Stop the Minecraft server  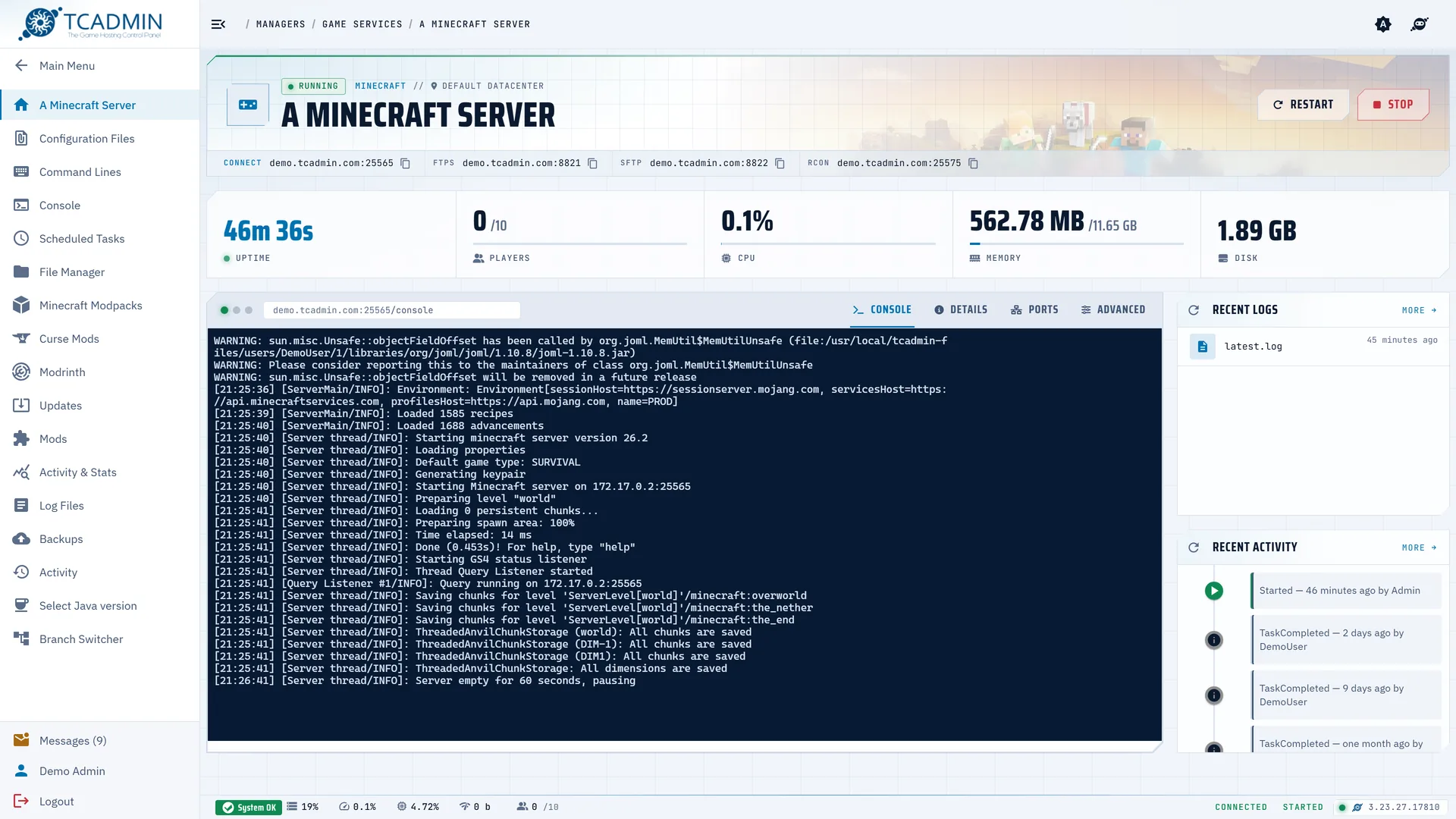pyautogui.click(x=1392, y=105)
